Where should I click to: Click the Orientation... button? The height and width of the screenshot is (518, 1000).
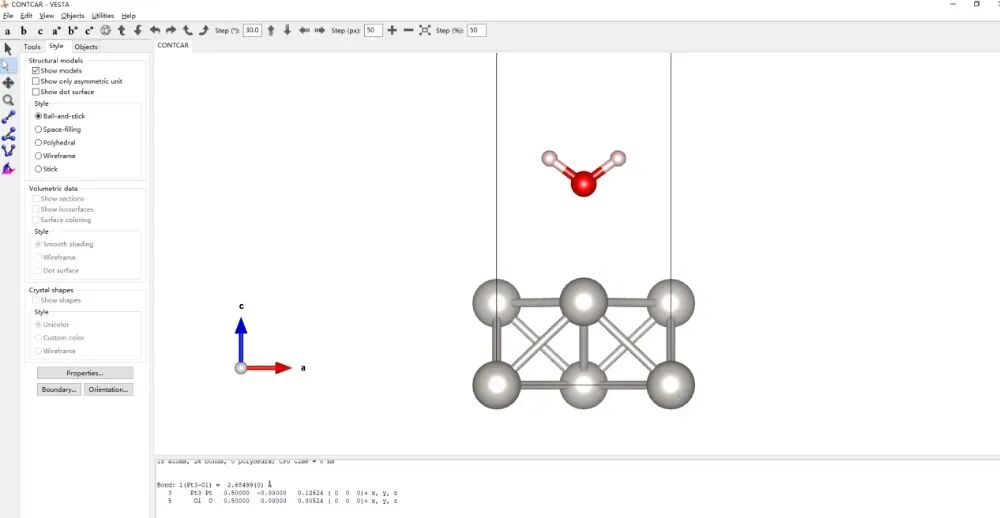(x=108, y=390)
